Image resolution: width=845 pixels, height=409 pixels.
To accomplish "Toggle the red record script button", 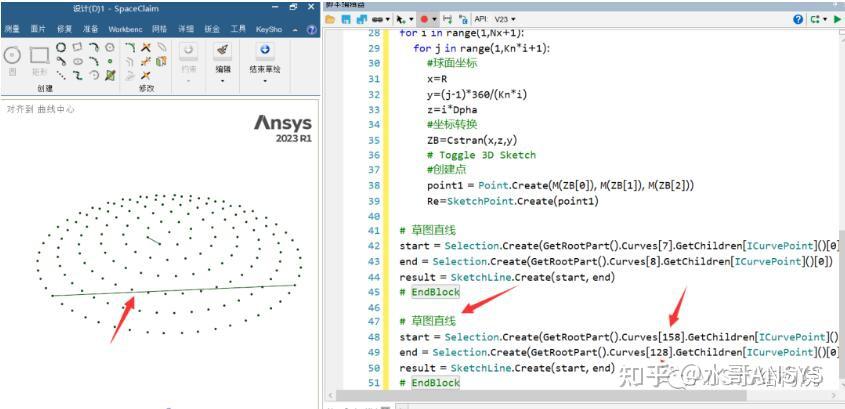I will click(424, 19).
